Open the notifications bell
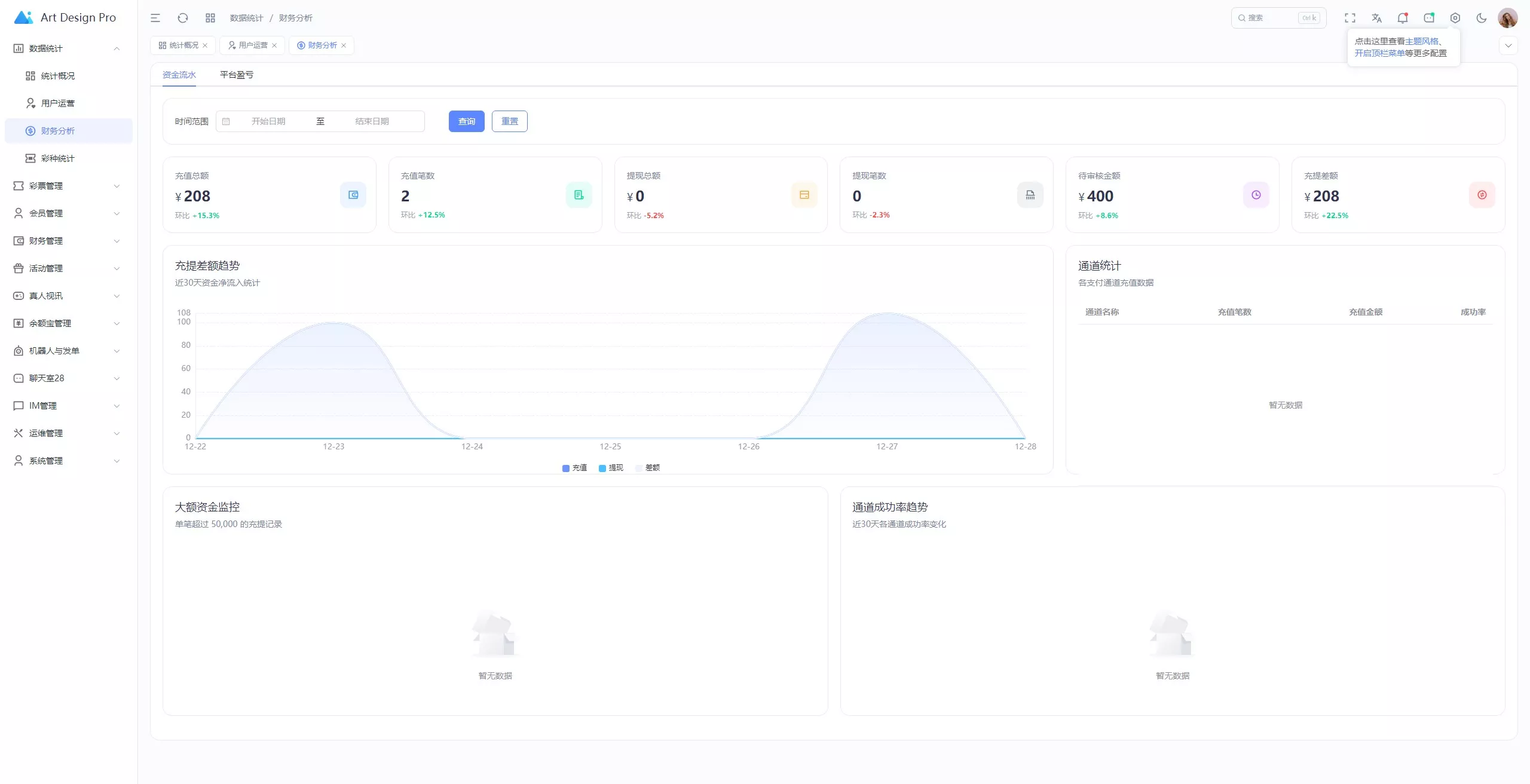Viewport: 1530px width, 784px height. [x=1403, y=18]
